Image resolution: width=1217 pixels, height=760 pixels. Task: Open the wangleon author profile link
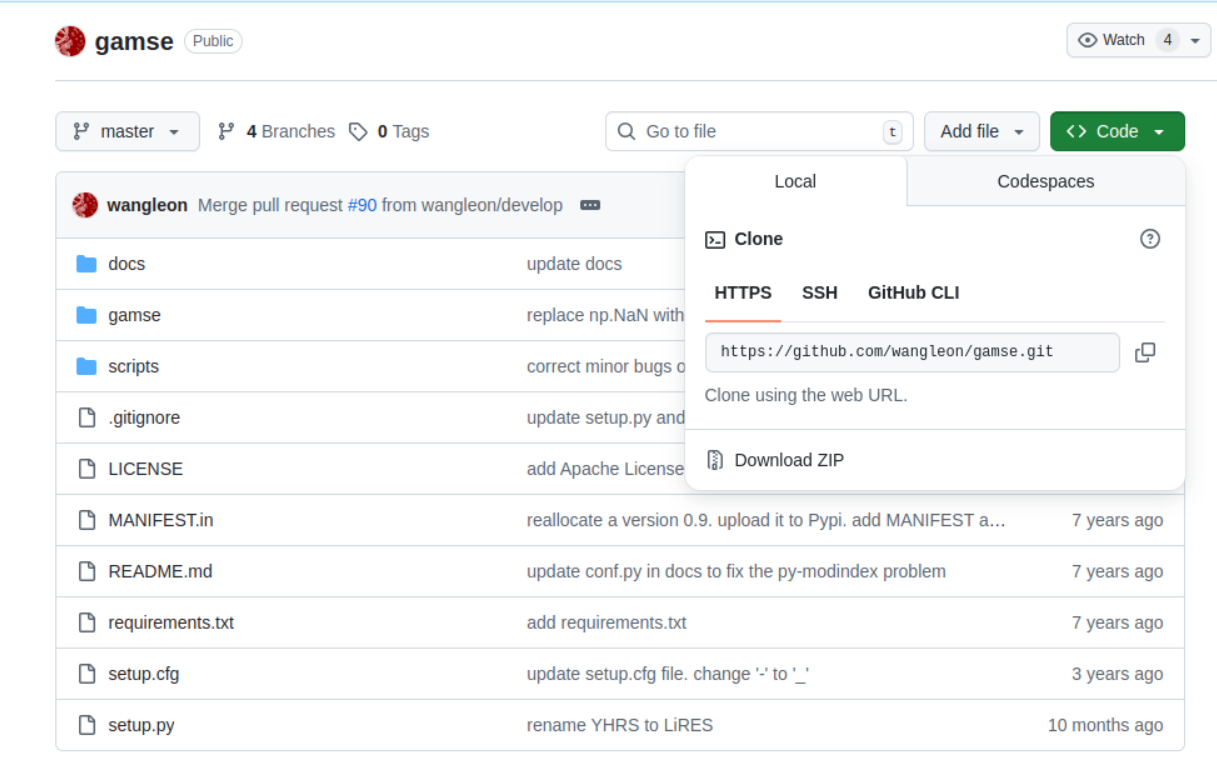[147, 205]
